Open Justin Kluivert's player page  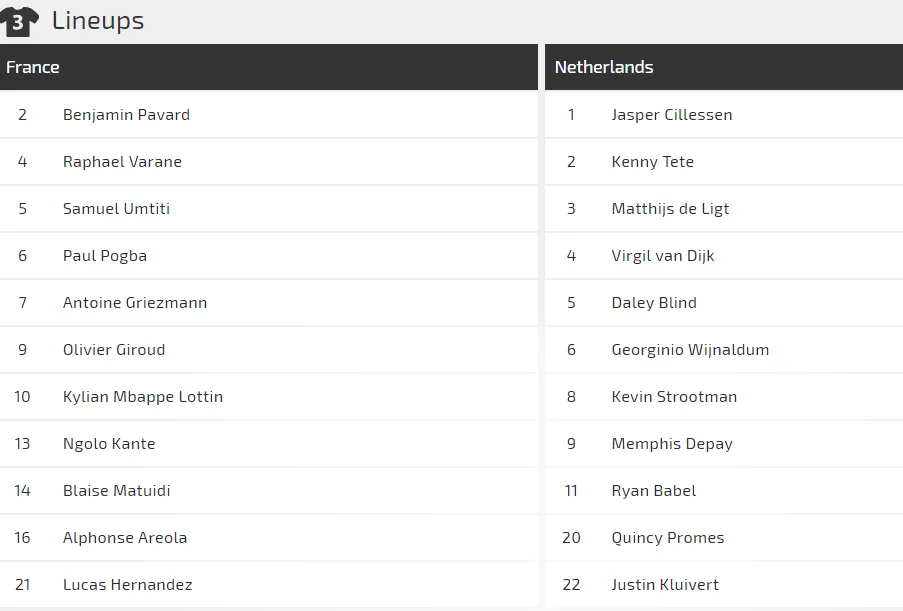[x=665, y=585]
